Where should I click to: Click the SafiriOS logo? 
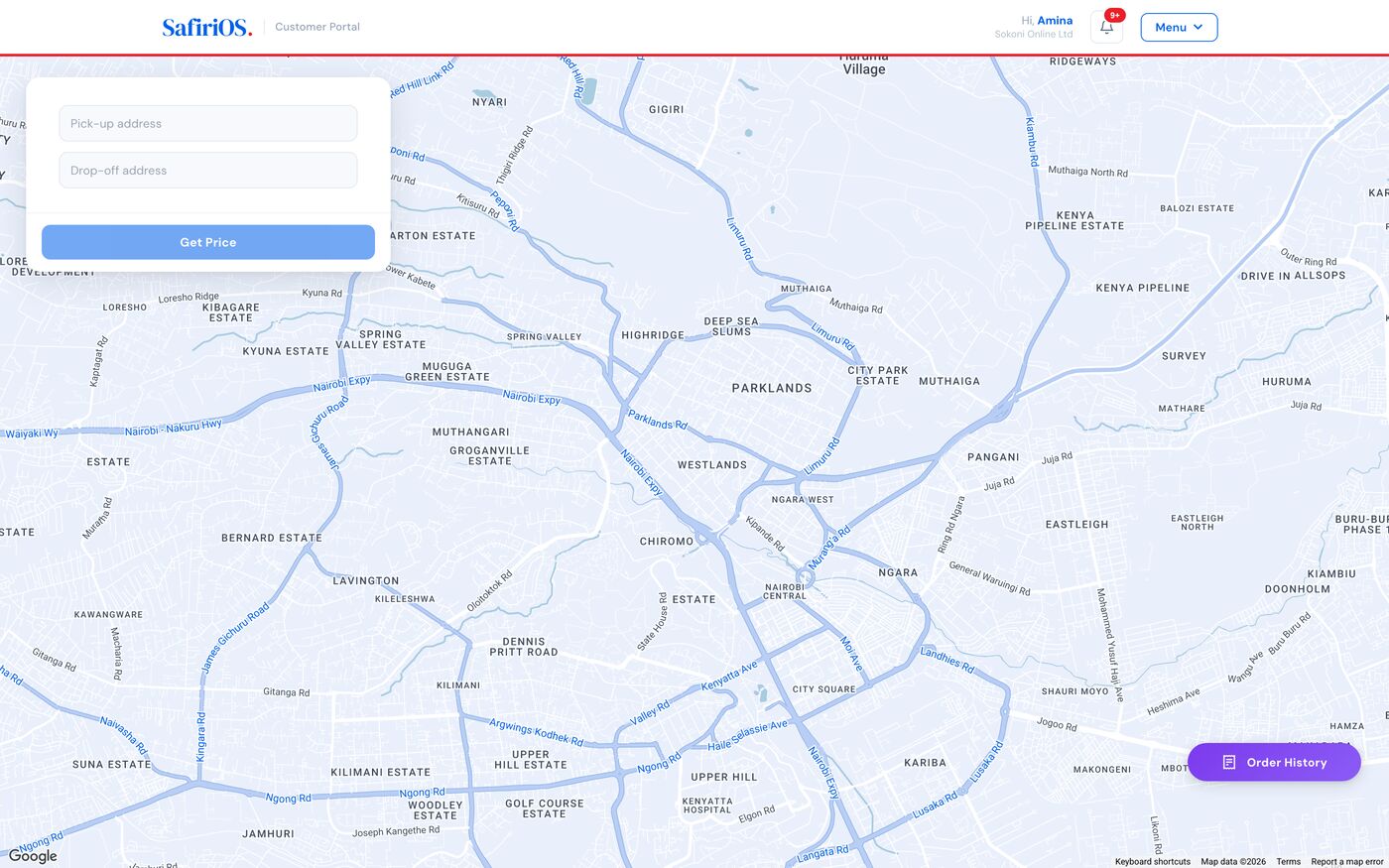click(207, 27)
